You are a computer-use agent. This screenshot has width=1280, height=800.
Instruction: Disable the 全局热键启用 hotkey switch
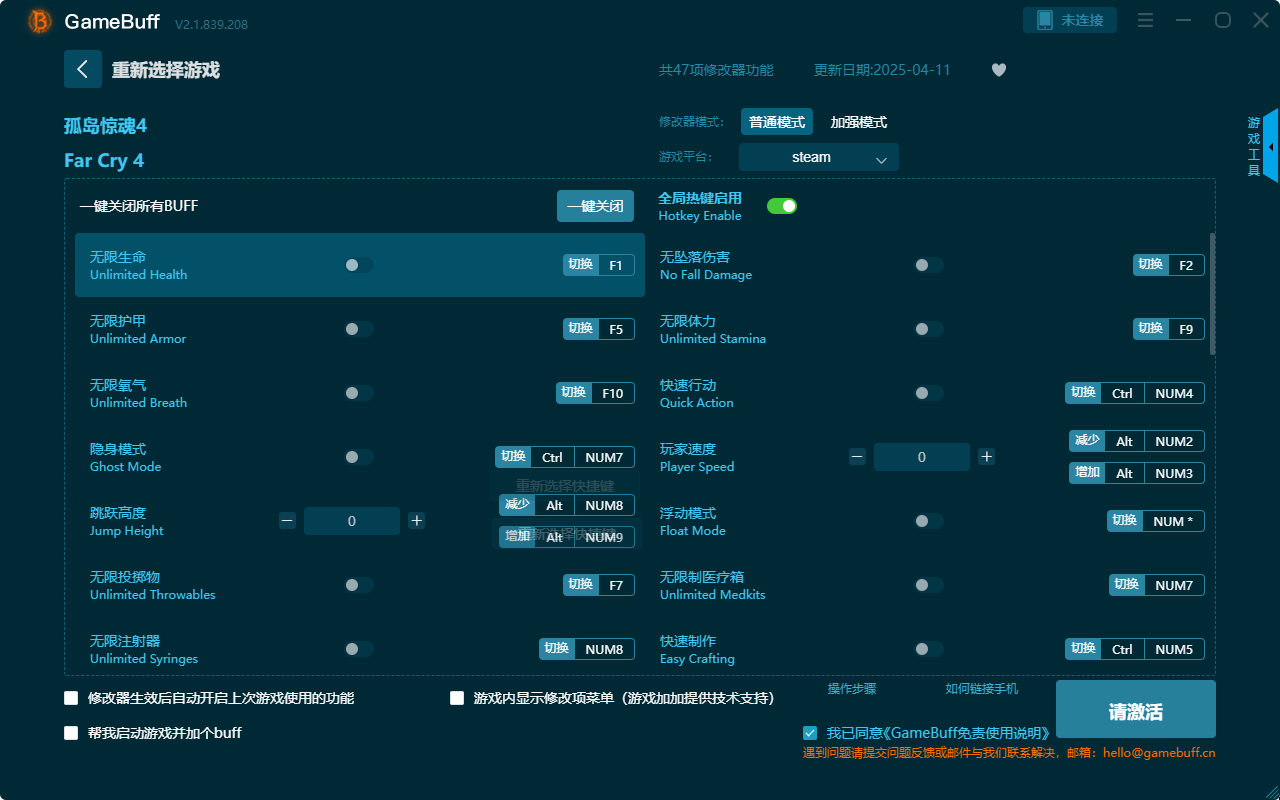781,205
